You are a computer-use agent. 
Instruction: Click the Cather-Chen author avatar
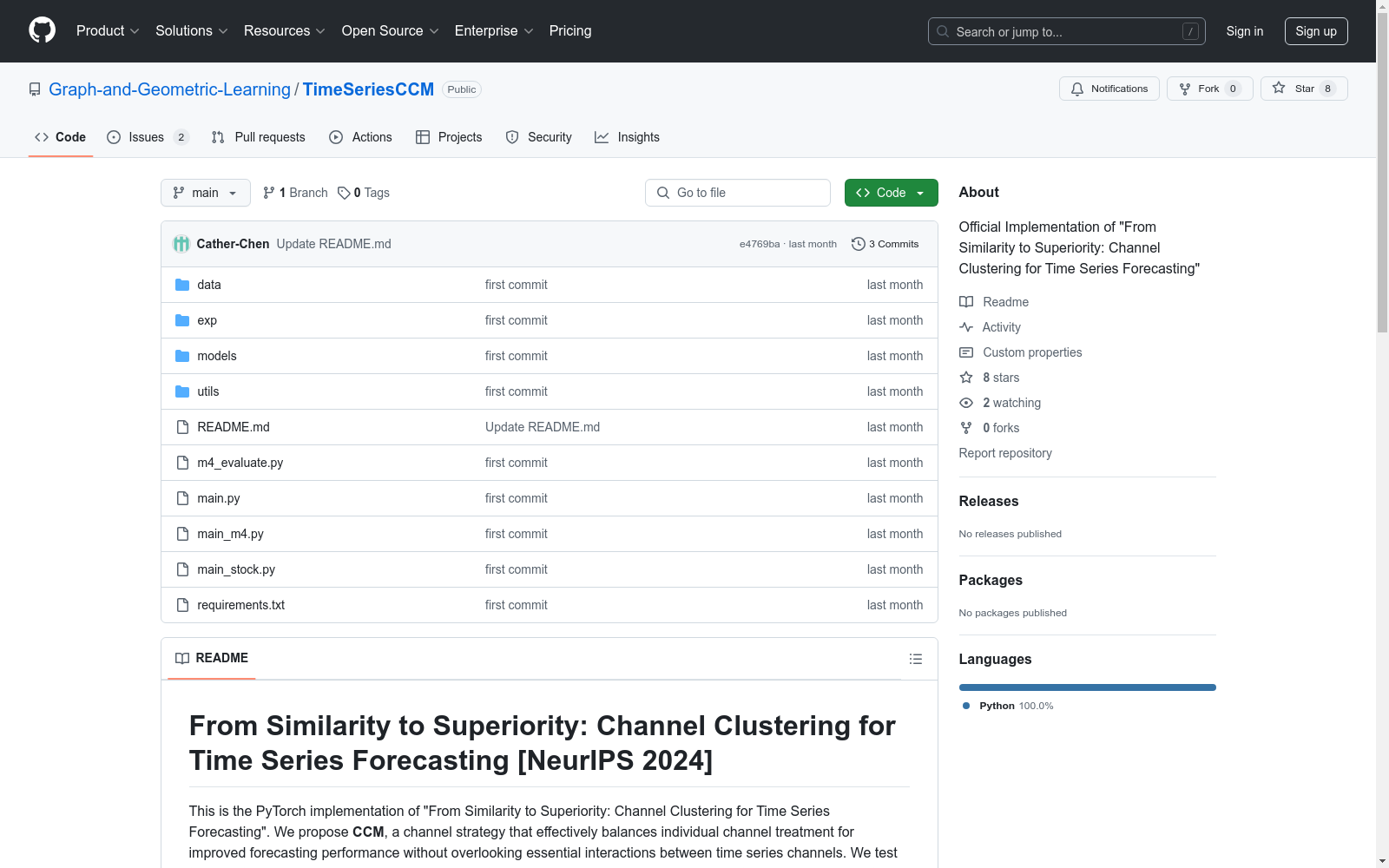tap(181, 244)
